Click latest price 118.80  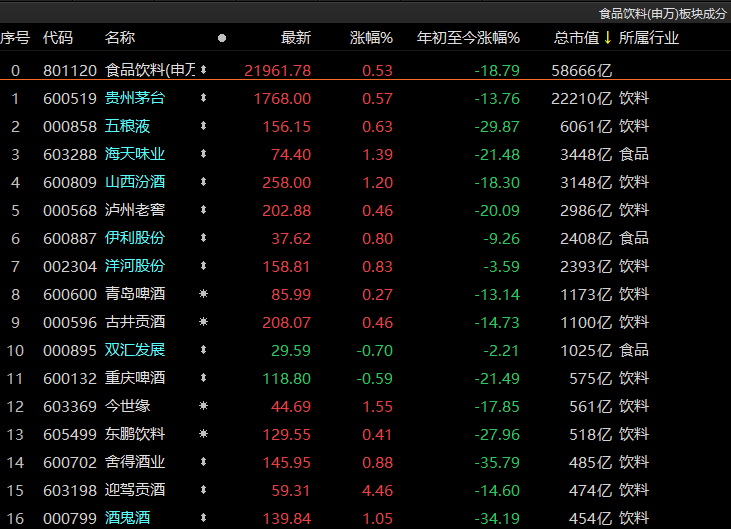(286, 378)
